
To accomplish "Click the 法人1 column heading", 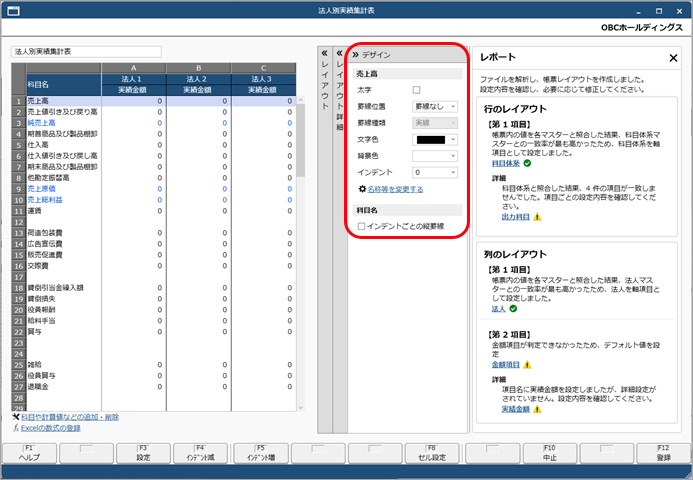I will pos(133,79).
